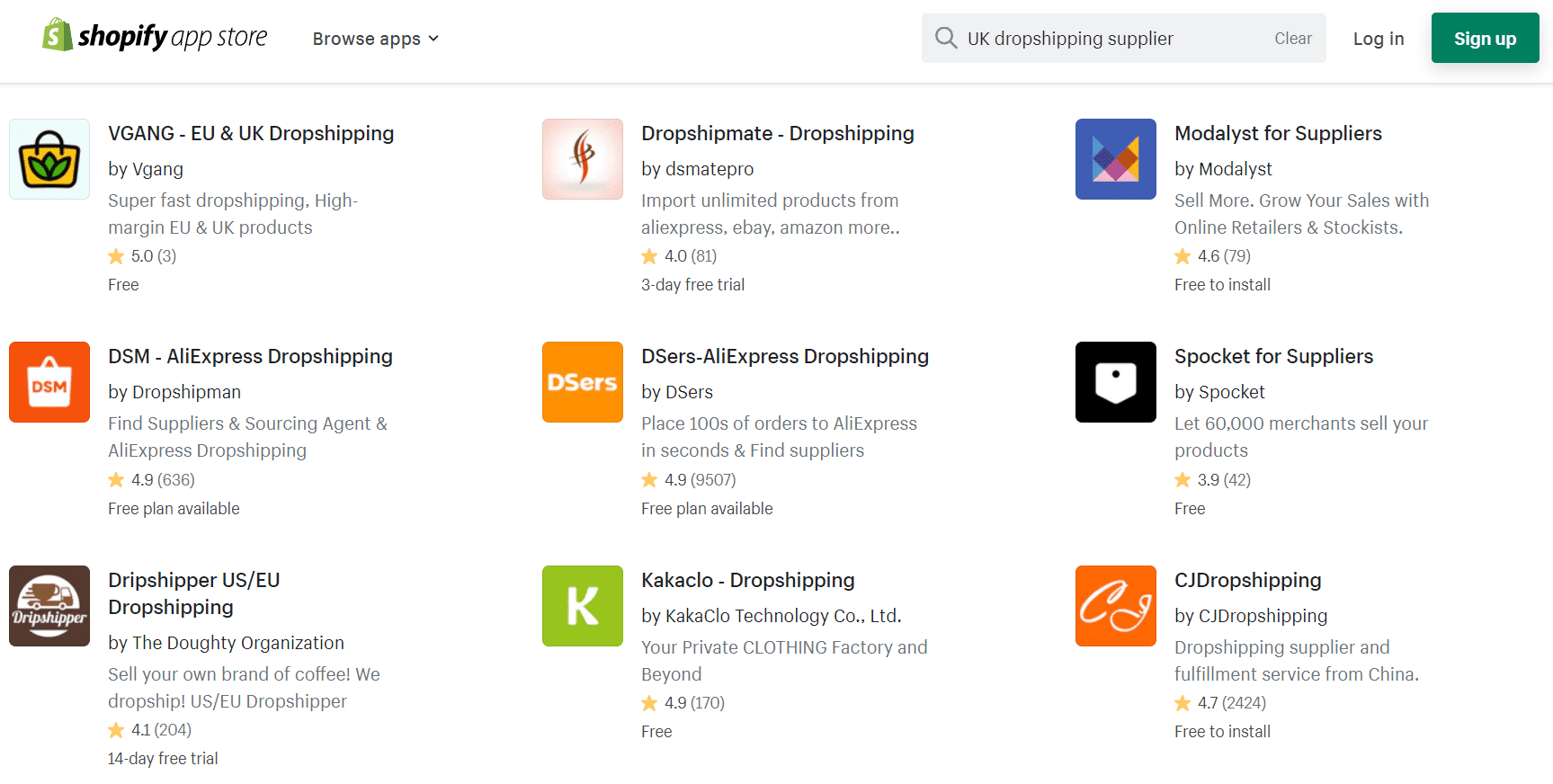The width and height of the screenshot is (1553, 784).
Task: Click the 'by CJDropshipping' developer text
Action: point(1251,616)
